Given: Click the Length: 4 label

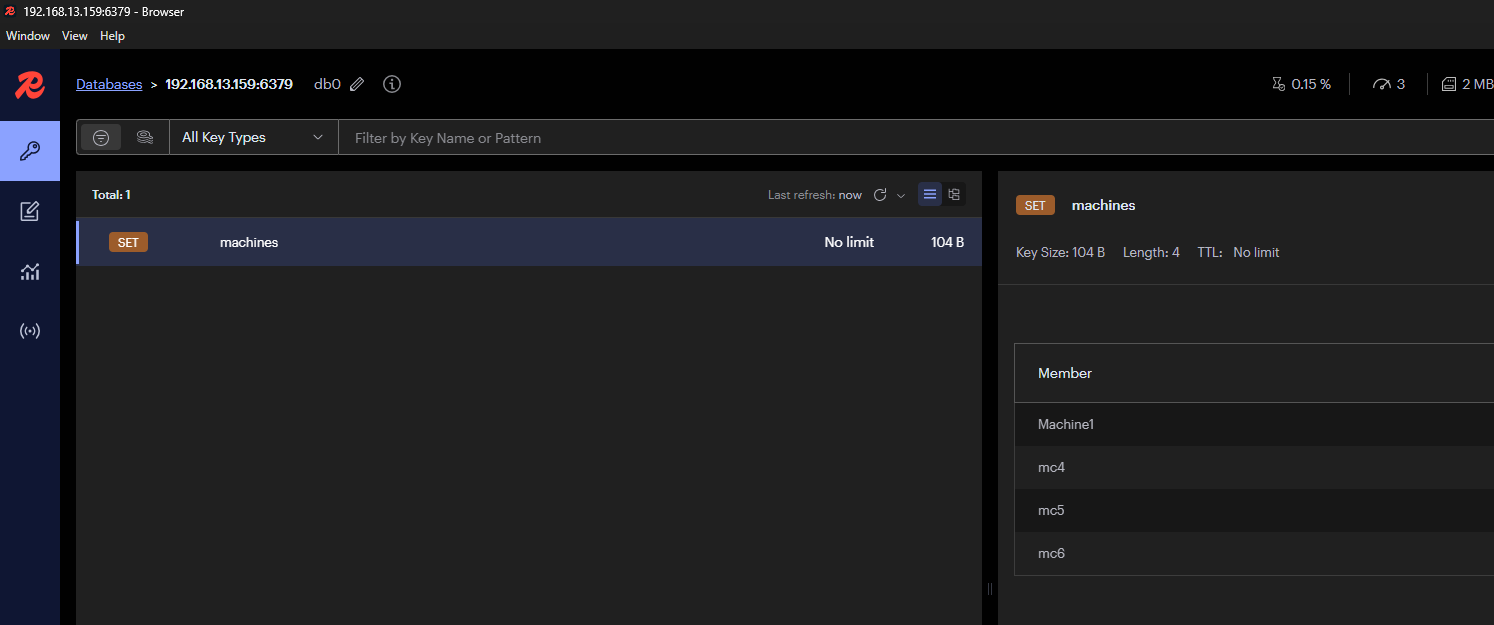Looking at the screenshot, I should point(1151,252).
